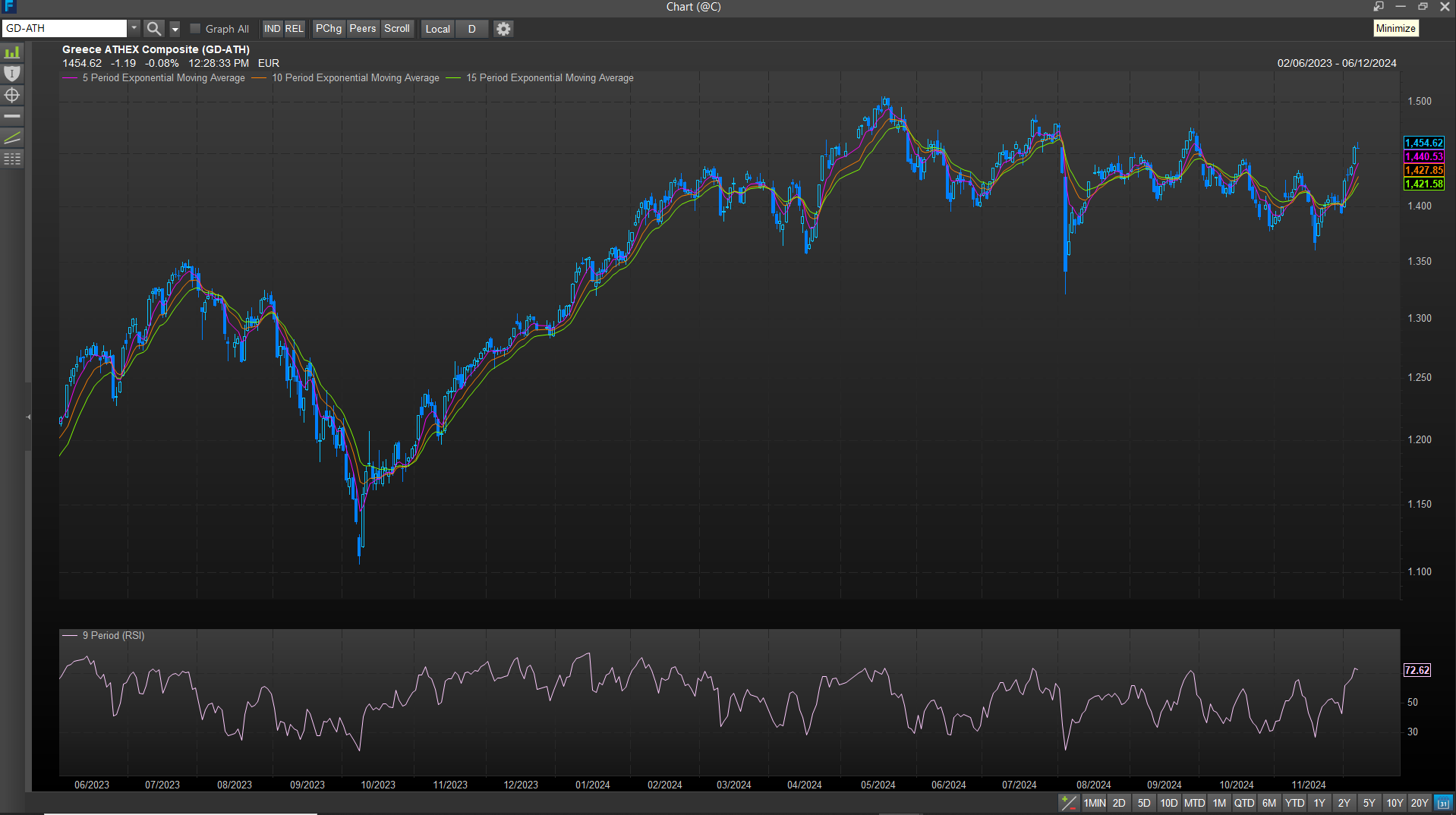Toggle the Scroll mode button
This screenshot has width=1456, height=815.
click(x=397, y=29)
